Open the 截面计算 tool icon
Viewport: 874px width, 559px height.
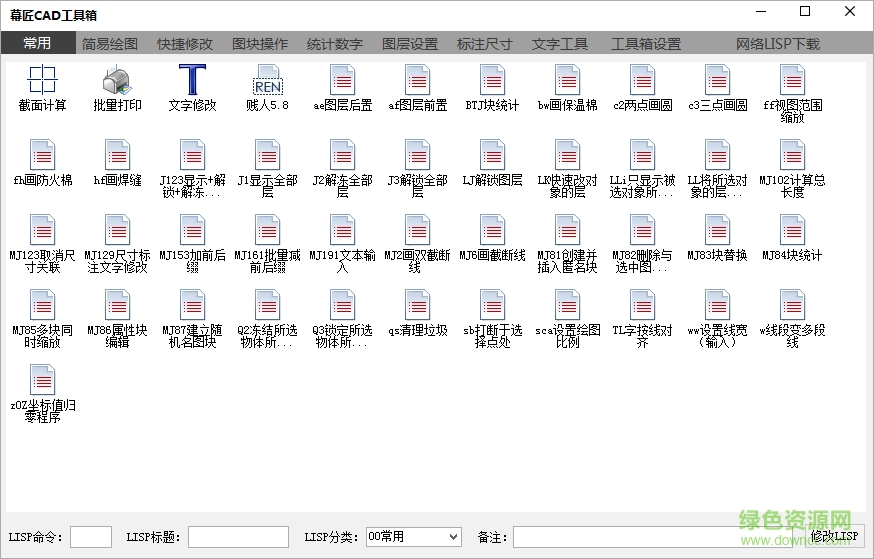(x=42, y=81)
